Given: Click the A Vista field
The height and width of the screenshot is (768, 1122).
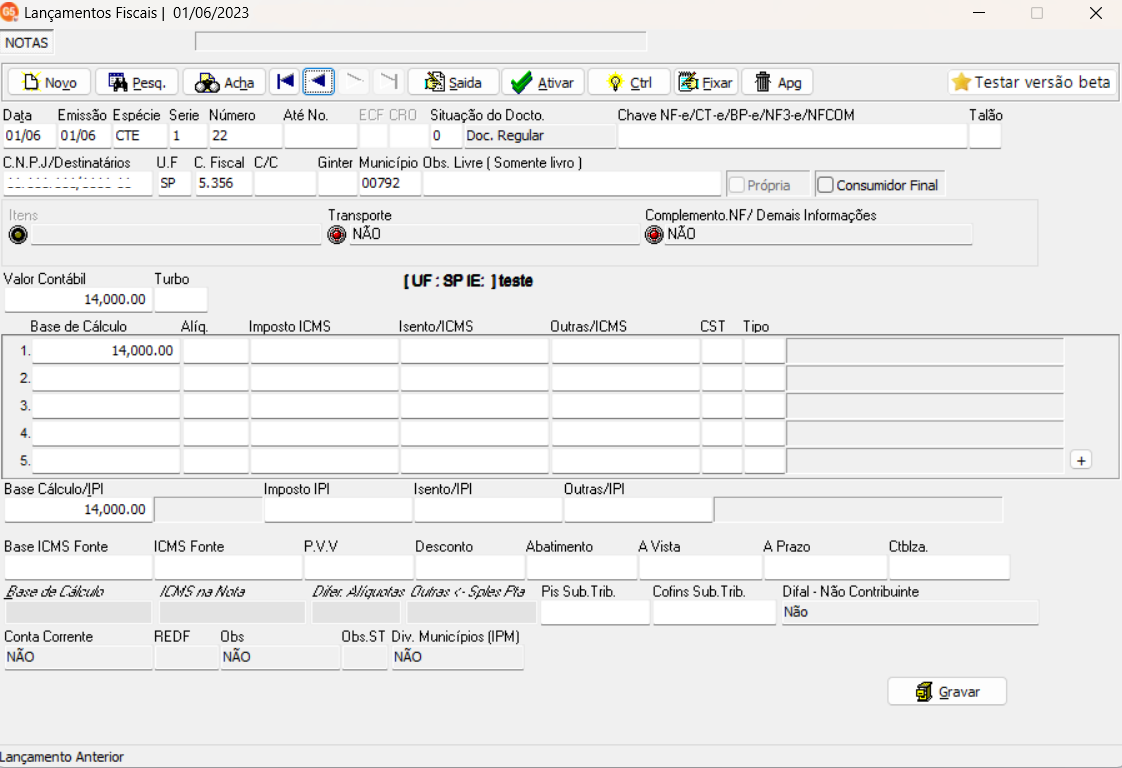Looking at the screenshot, I should pos(701,567).
